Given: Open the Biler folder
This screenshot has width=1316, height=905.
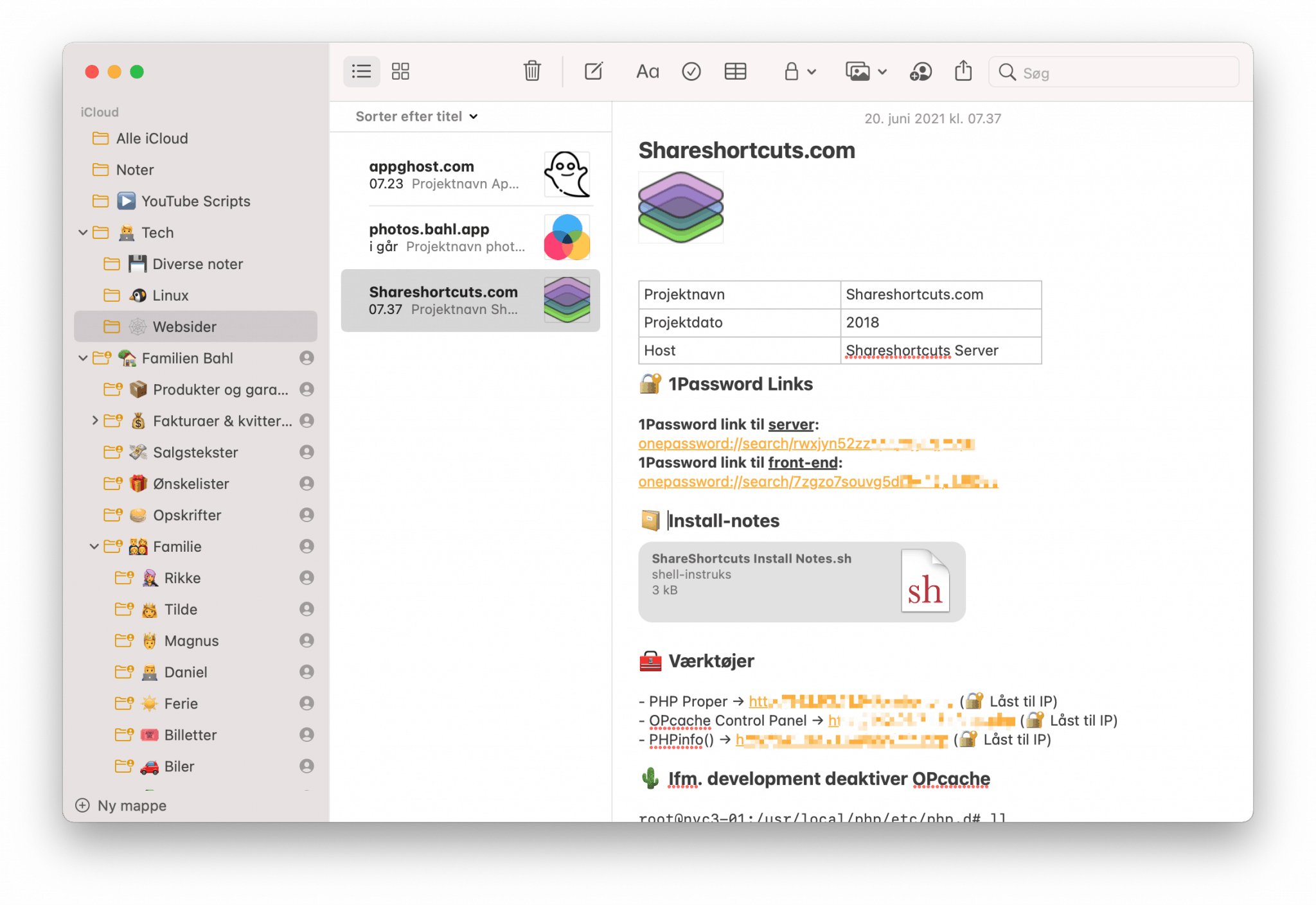Looking at the screenshot, I should [x=196, y=767].
